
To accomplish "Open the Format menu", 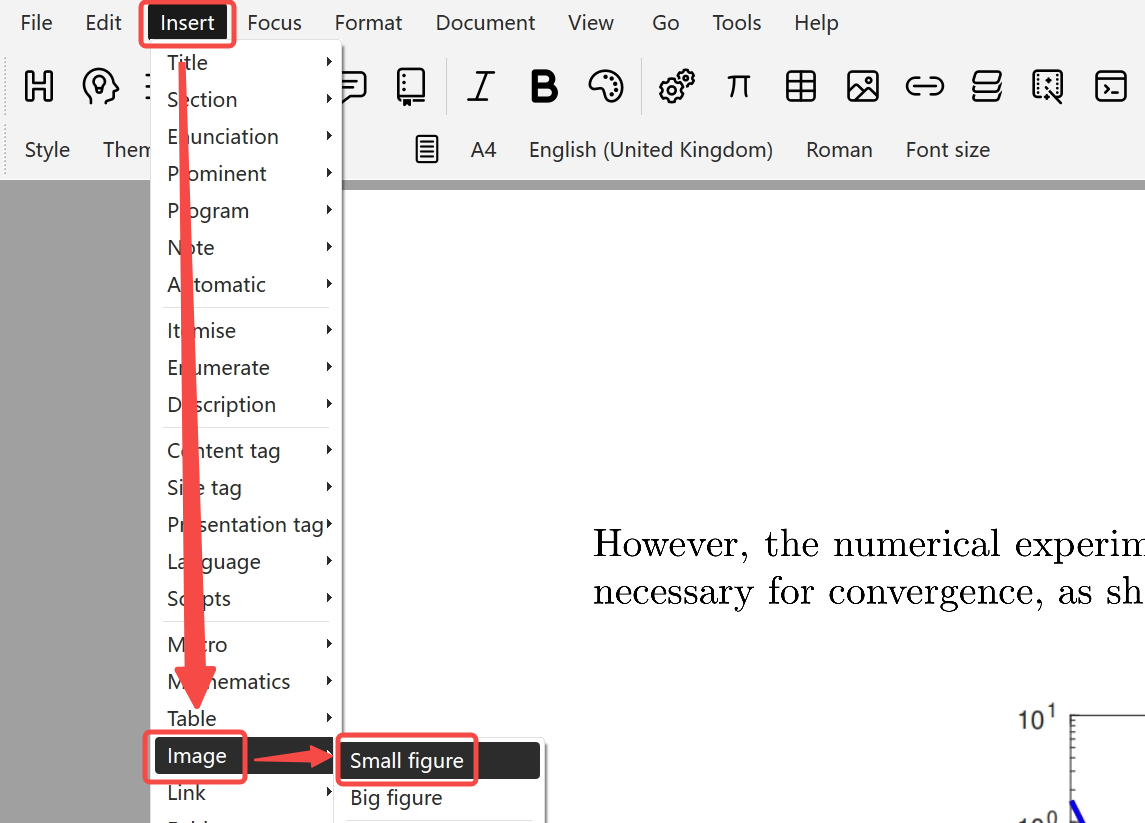I will (369, 23).
